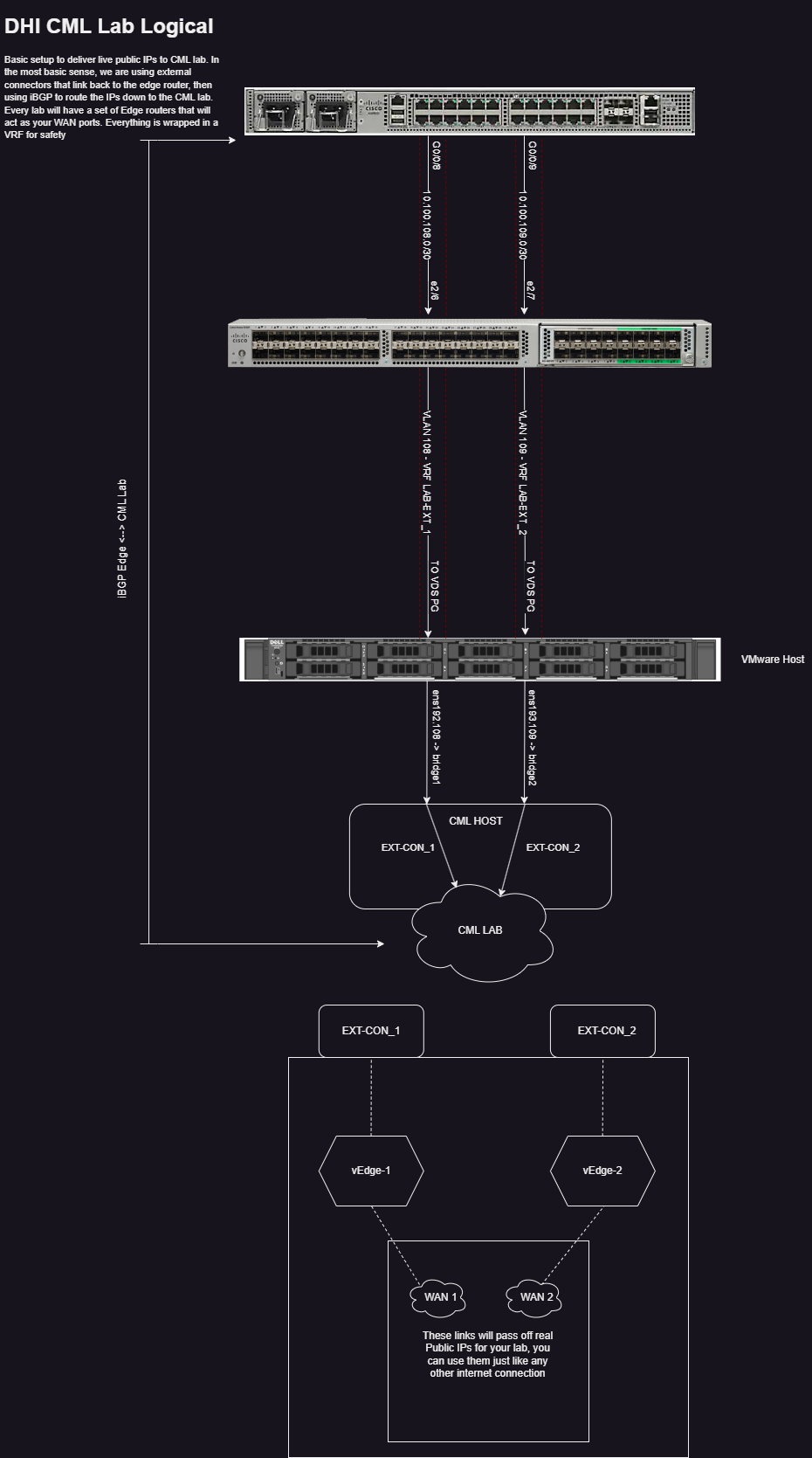Click the Cisco edge router image at top

(x=469, y=111)
